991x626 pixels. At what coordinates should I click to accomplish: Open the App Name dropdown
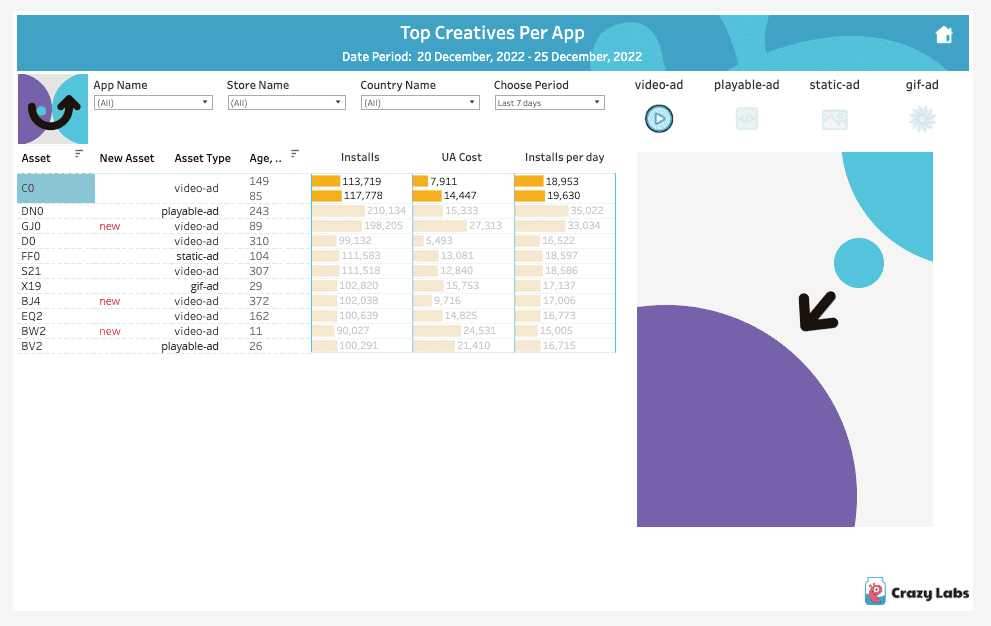(x=153, y=102)
